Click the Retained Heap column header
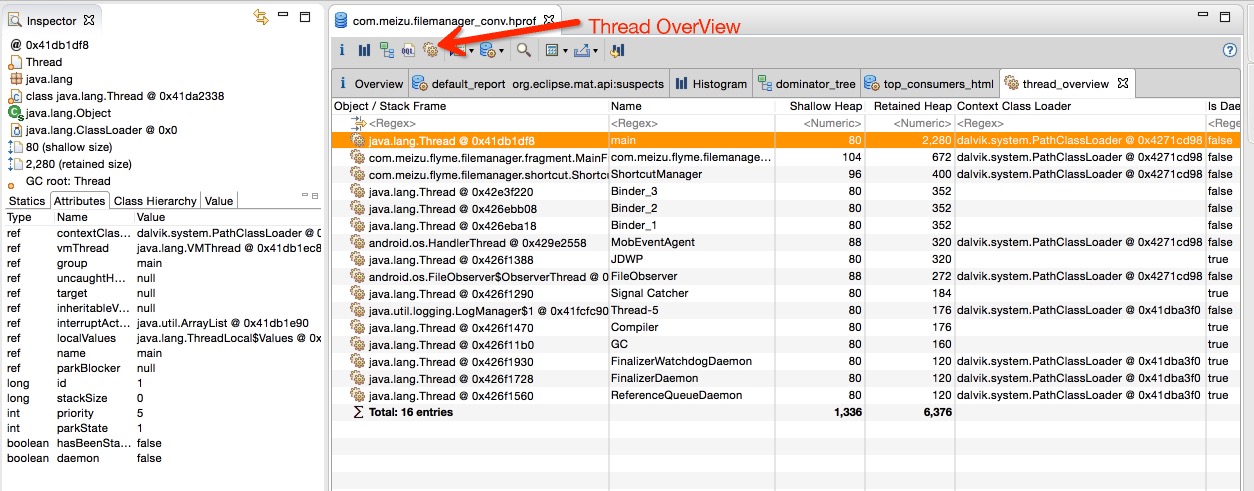 [x=912, y=106]
